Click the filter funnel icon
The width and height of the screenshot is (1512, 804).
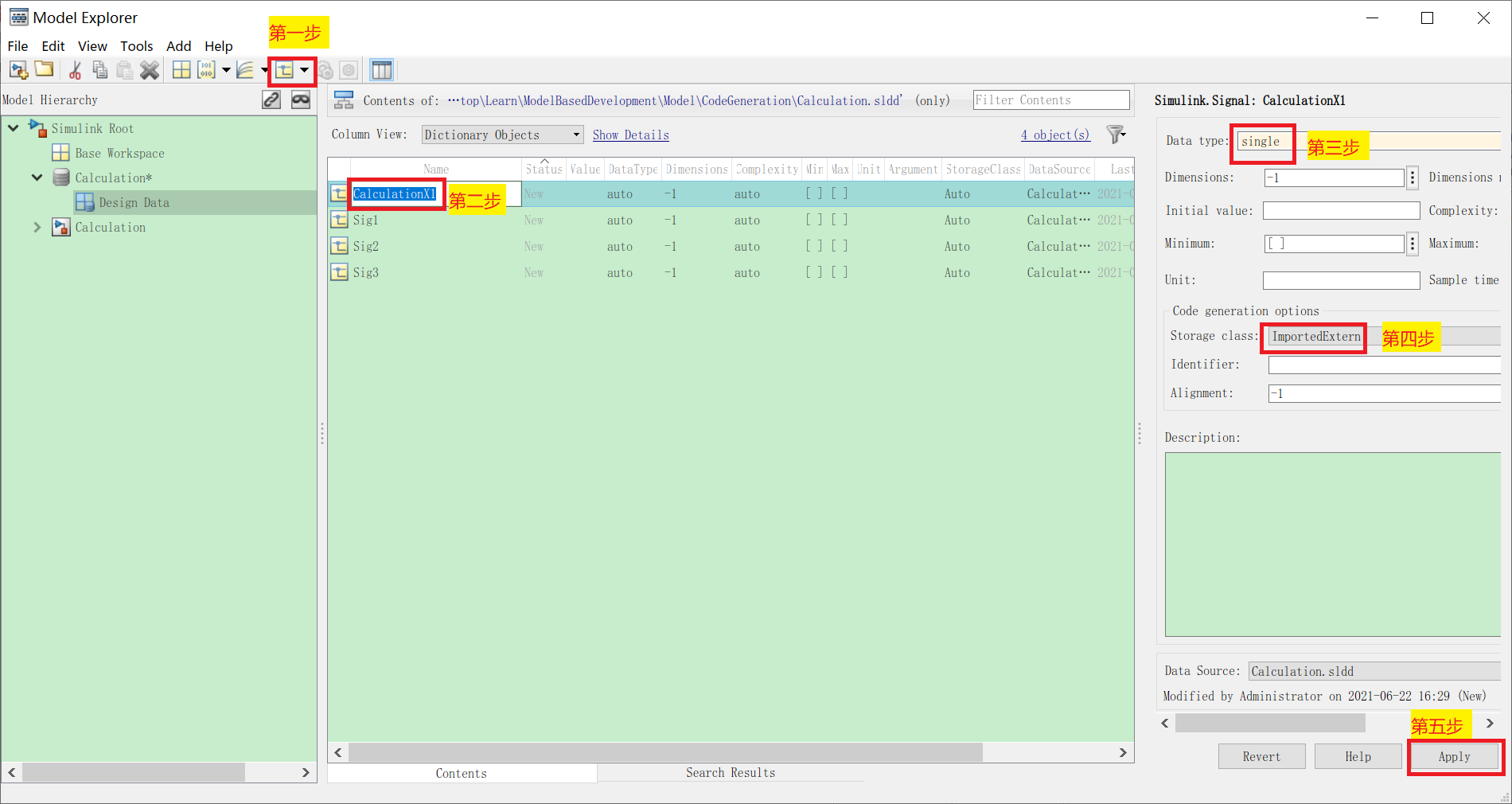point(1116,135)
